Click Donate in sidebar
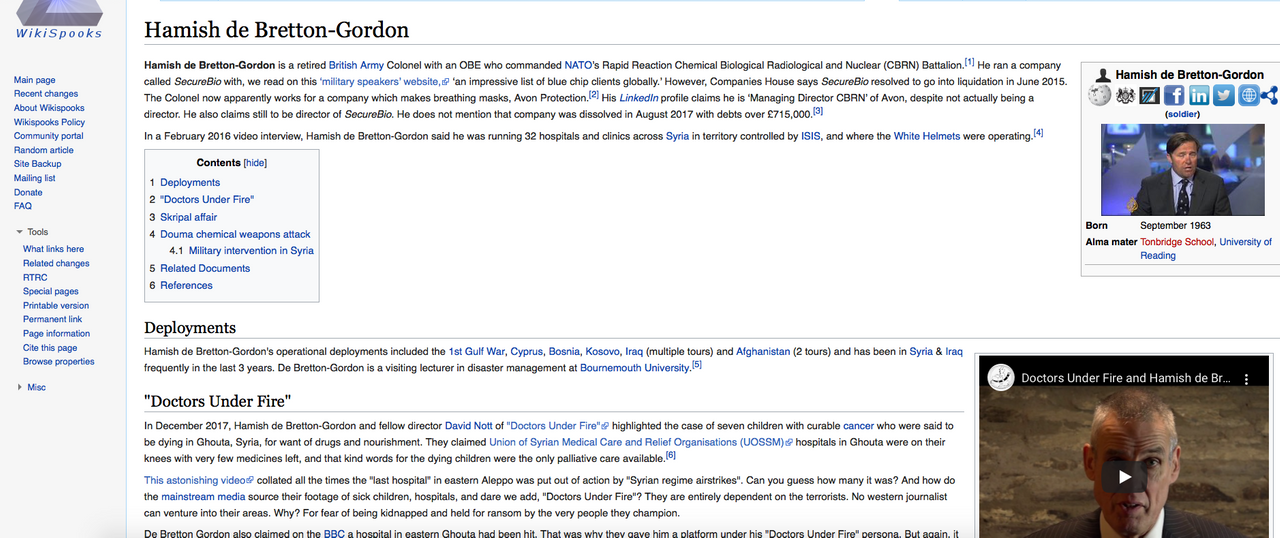This screenshot has height=538, width=1280. coord(28,192)
